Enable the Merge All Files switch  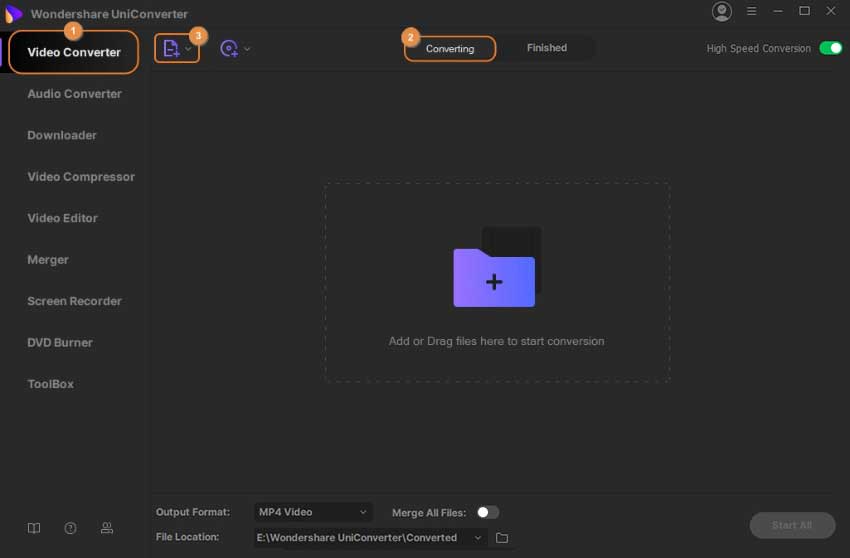tap(487, 512)
